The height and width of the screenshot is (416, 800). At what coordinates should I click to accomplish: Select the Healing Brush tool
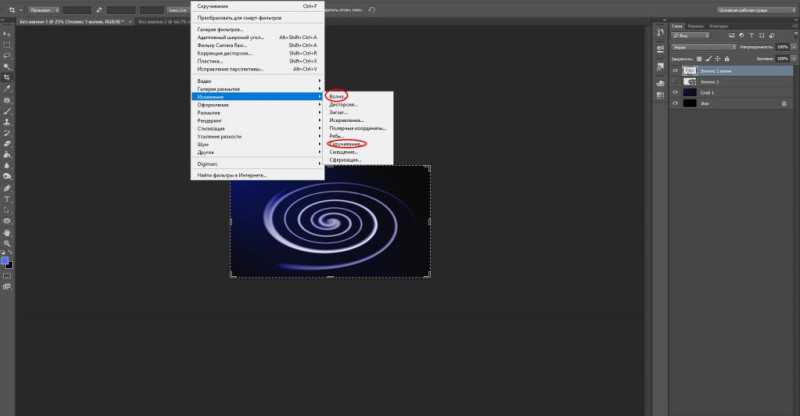tap(7, 100)
